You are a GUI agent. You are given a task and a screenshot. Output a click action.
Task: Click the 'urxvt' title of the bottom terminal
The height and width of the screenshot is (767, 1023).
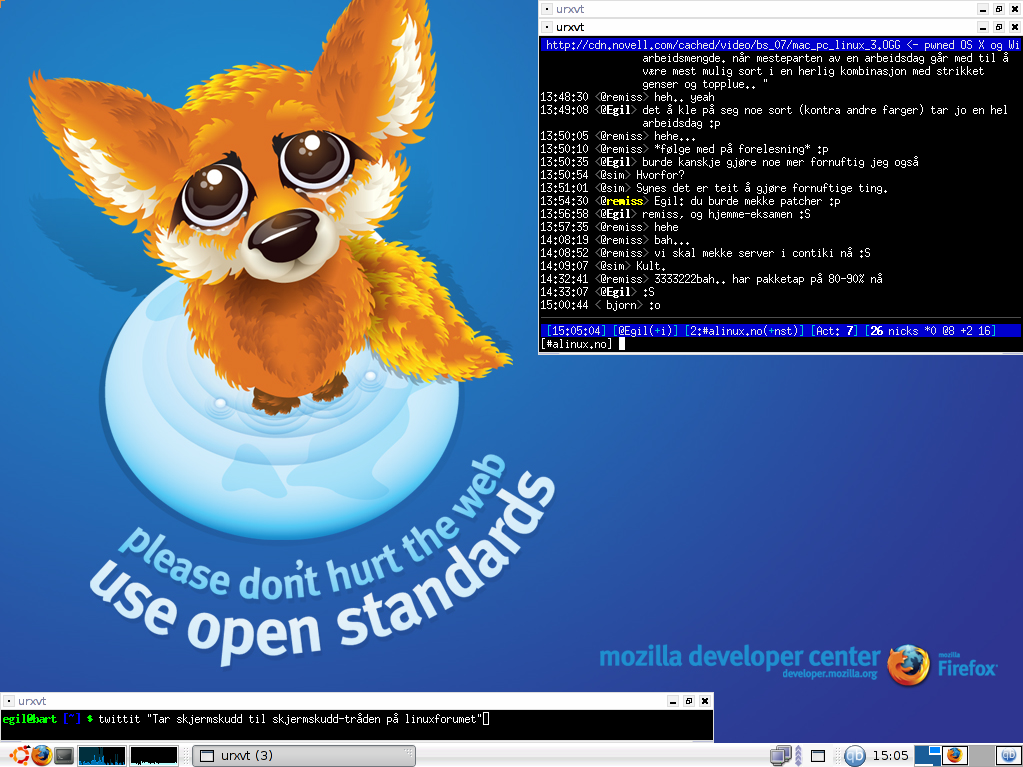click(x=32, y=701)
